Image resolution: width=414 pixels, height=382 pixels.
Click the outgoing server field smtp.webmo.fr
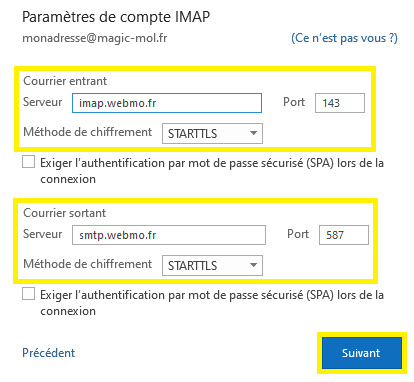tap(169, 235)
